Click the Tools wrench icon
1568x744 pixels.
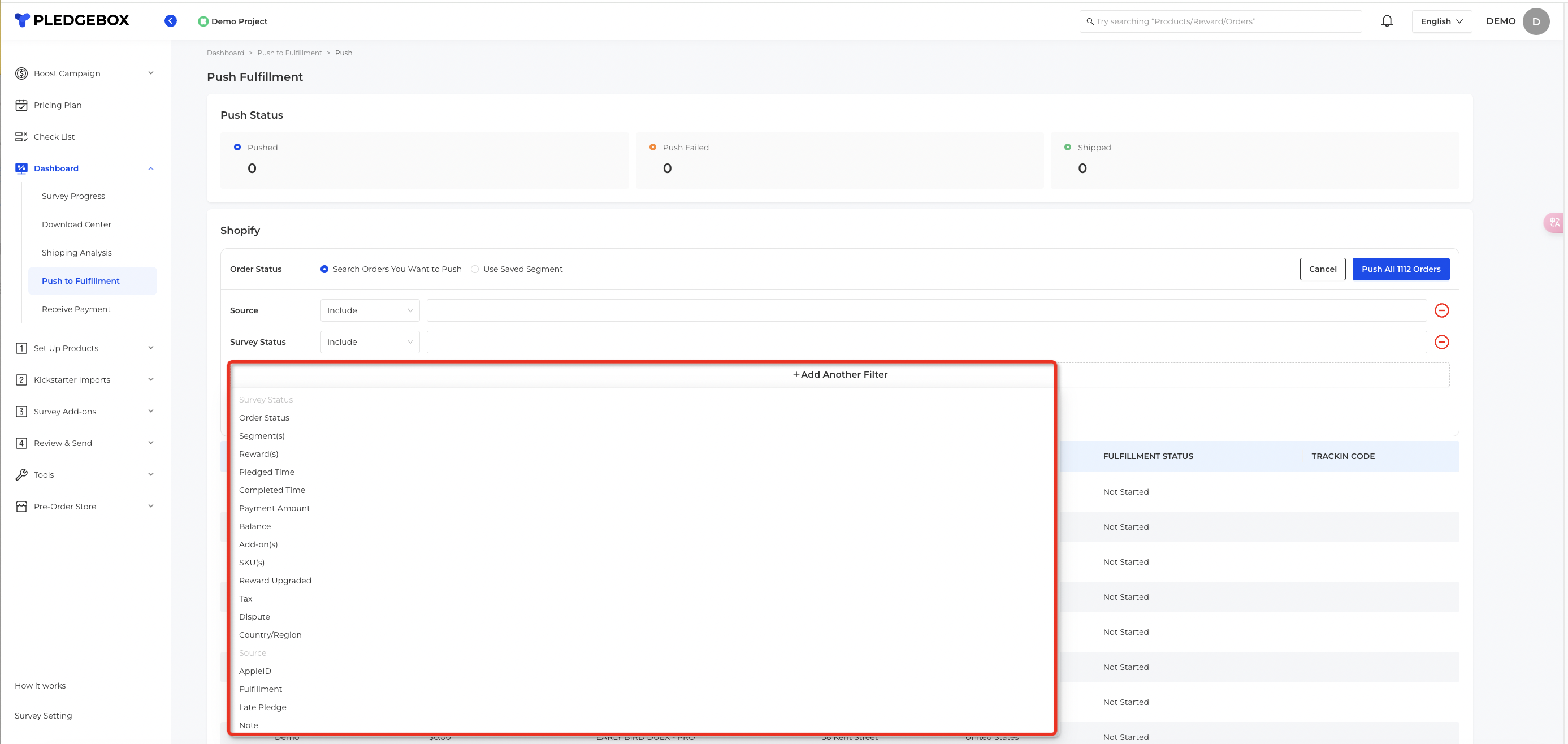tap(21, 475)
